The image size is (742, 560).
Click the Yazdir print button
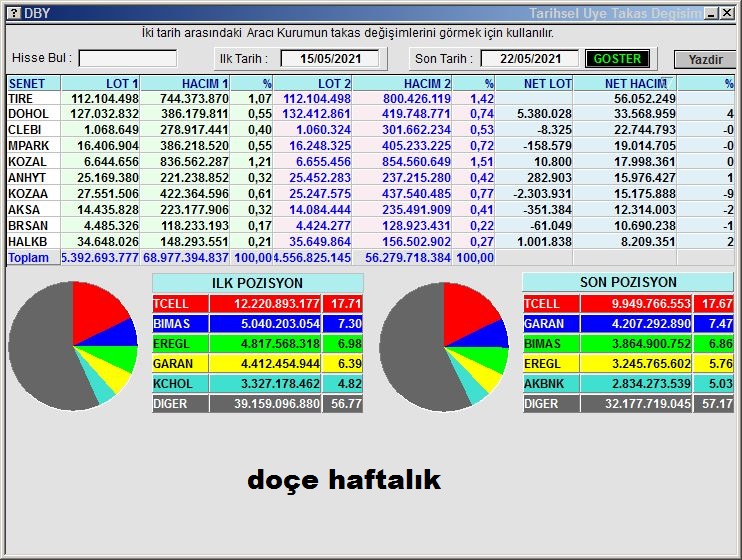point(705,59)
